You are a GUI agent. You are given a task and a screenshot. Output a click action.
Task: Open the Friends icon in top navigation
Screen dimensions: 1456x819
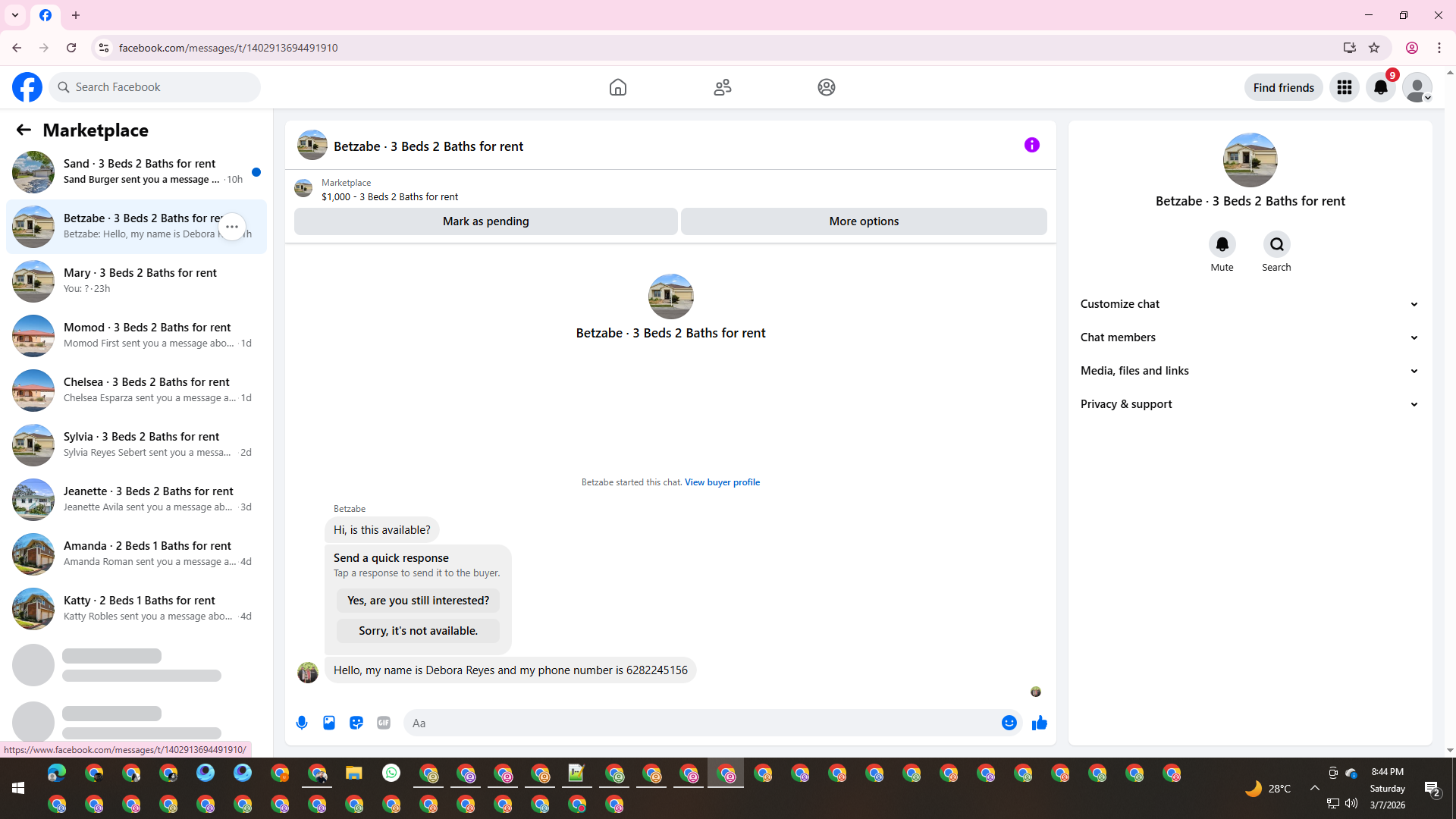tap(723, 87)
